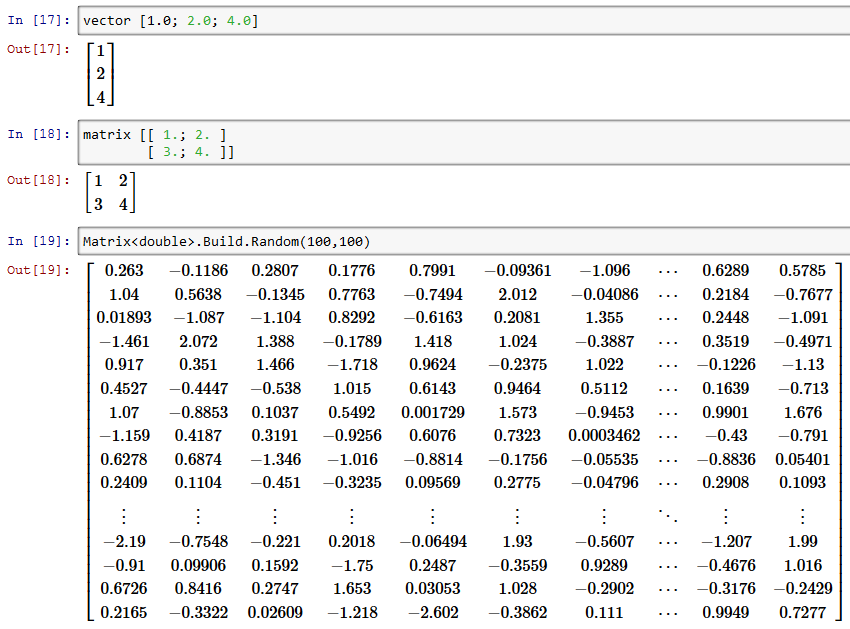Select the Out[18]: prompt label
The width and height of the screenshot is (850, 629).
(x=38, y=181)
